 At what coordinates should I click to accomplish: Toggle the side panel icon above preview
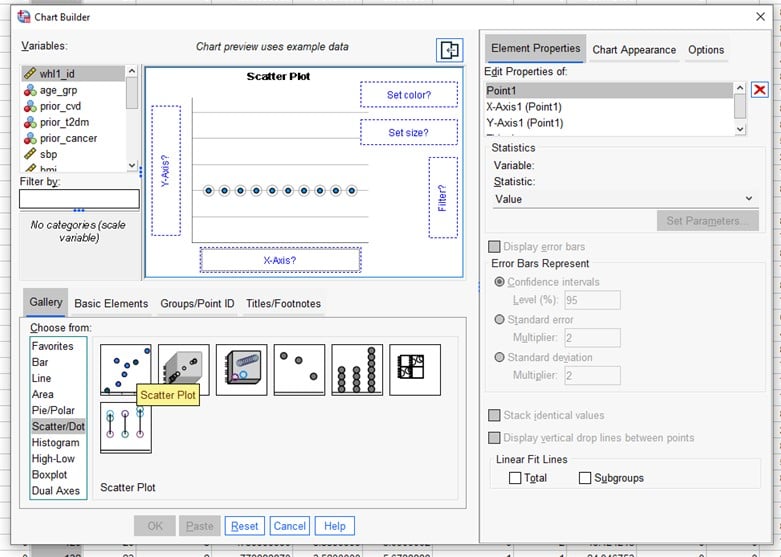(x=450, y=51)
